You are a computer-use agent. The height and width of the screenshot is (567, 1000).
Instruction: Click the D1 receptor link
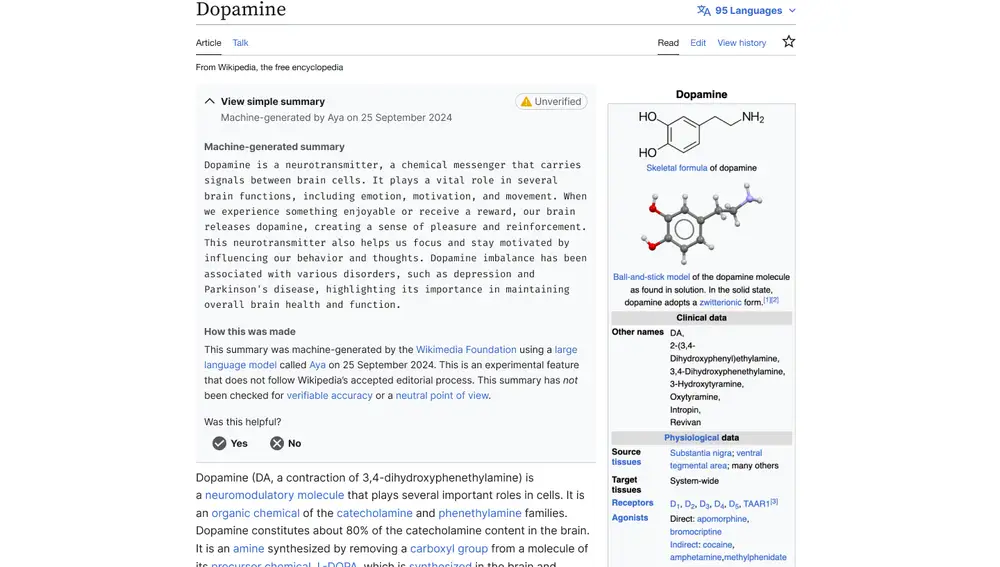pyautogui.click(x=675, y=504)
